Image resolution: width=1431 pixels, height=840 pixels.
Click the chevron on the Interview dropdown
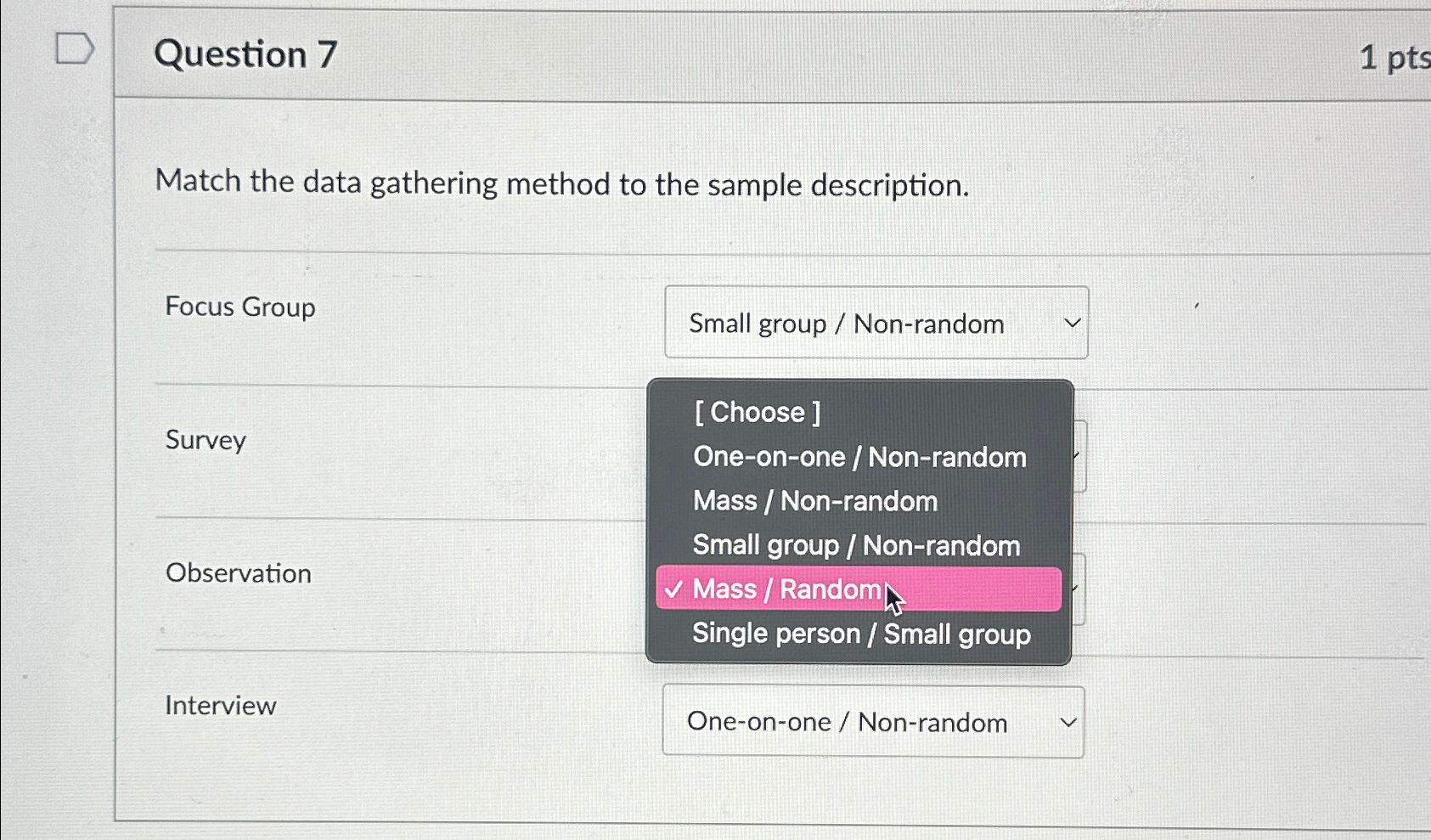point(1069,723)
